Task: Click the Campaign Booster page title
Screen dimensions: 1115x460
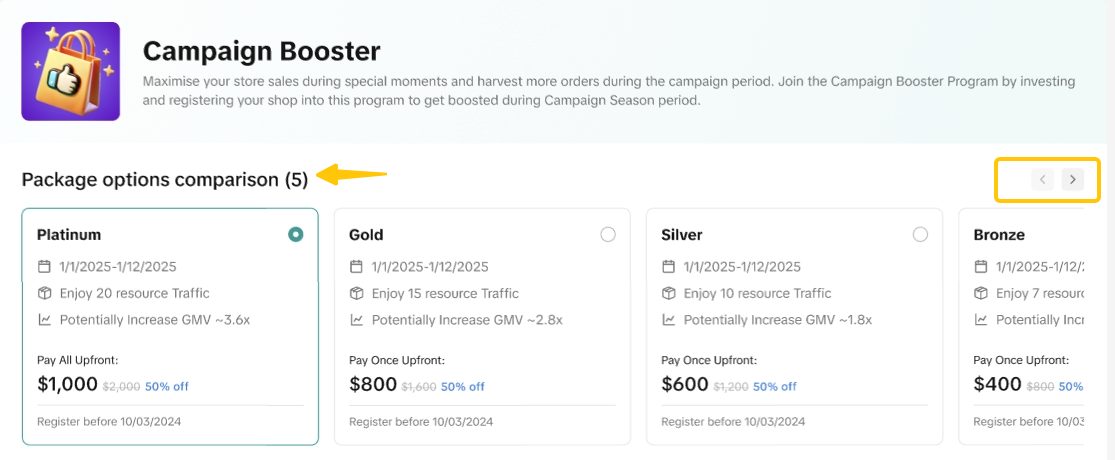Action: (x=261, y=51)
